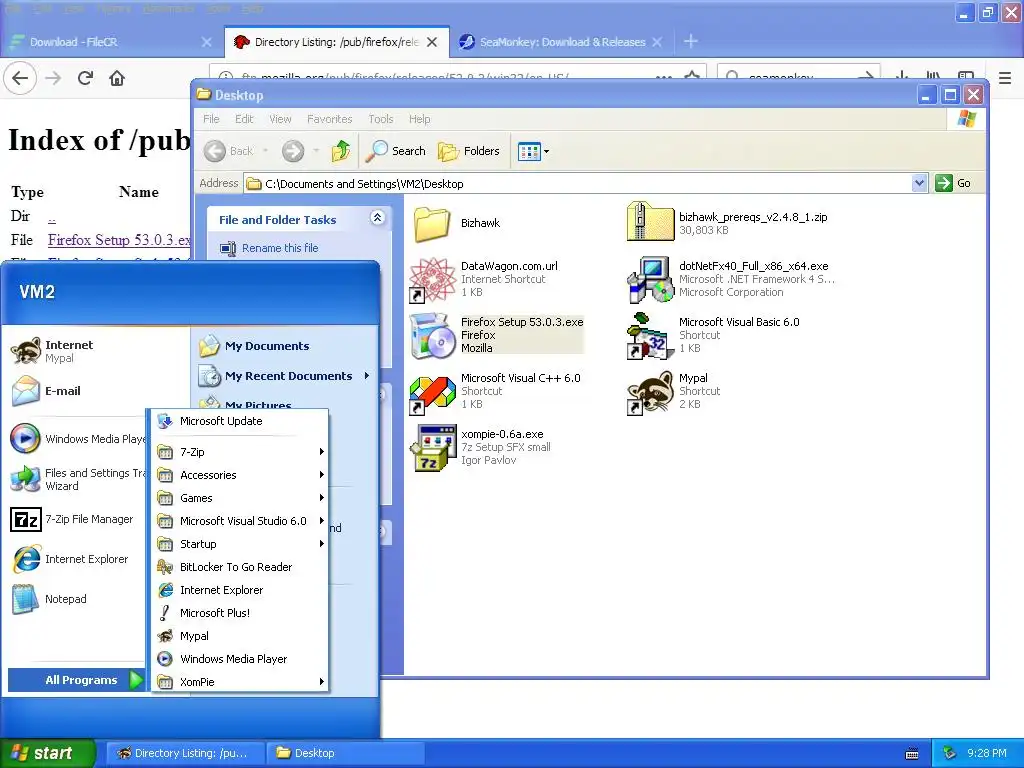Open the Bizhawk folder icon

click(432, 224)
